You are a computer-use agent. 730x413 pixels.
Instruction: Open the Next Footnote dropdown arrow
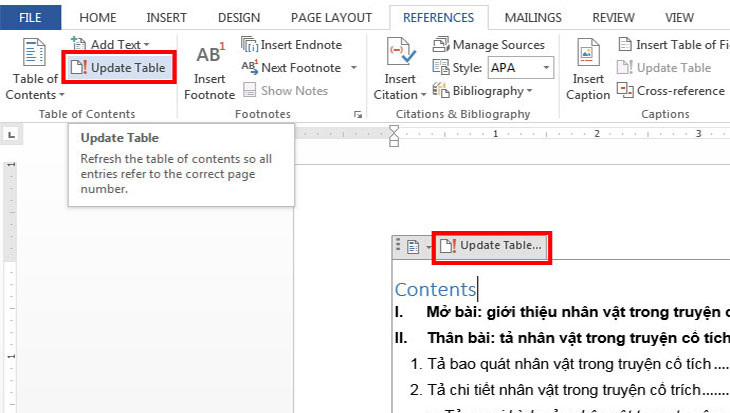coord(353,68)
